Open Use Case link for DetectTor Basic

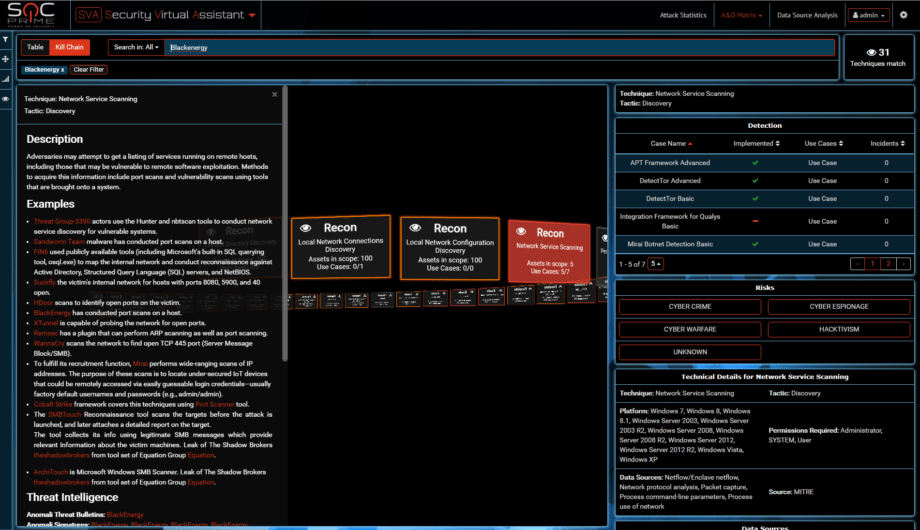pyautogui.click(x=822, y=198)
